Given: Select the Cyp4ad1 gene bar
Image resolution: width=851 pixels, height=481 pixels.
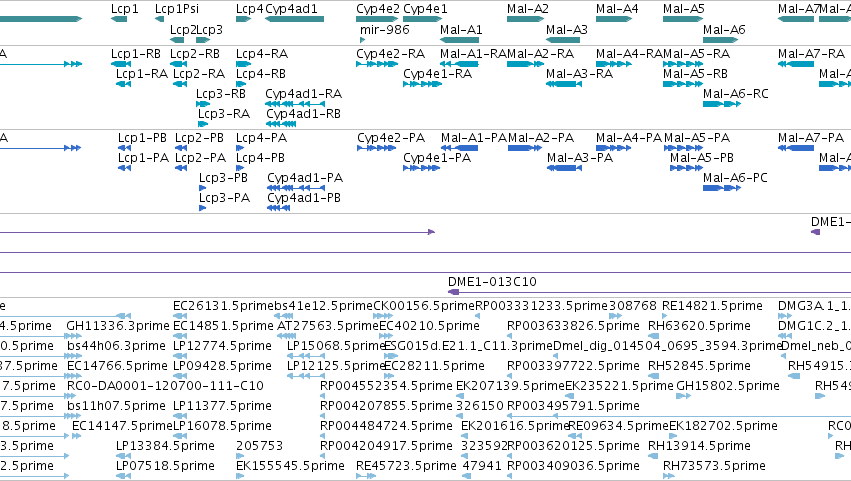Looking at the screenshot, I should point(295,19).
